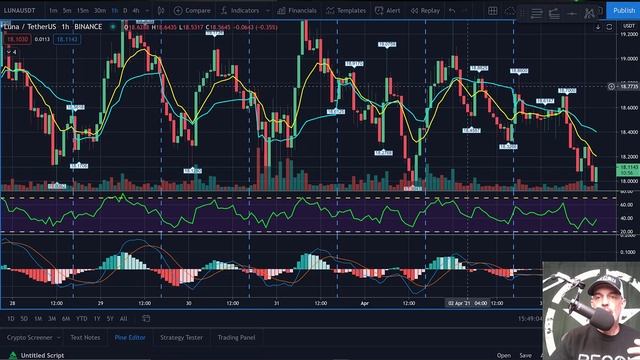Select the 6M date range
The width and height of the screenshot is (640, 360).
[x=66, y=319]
